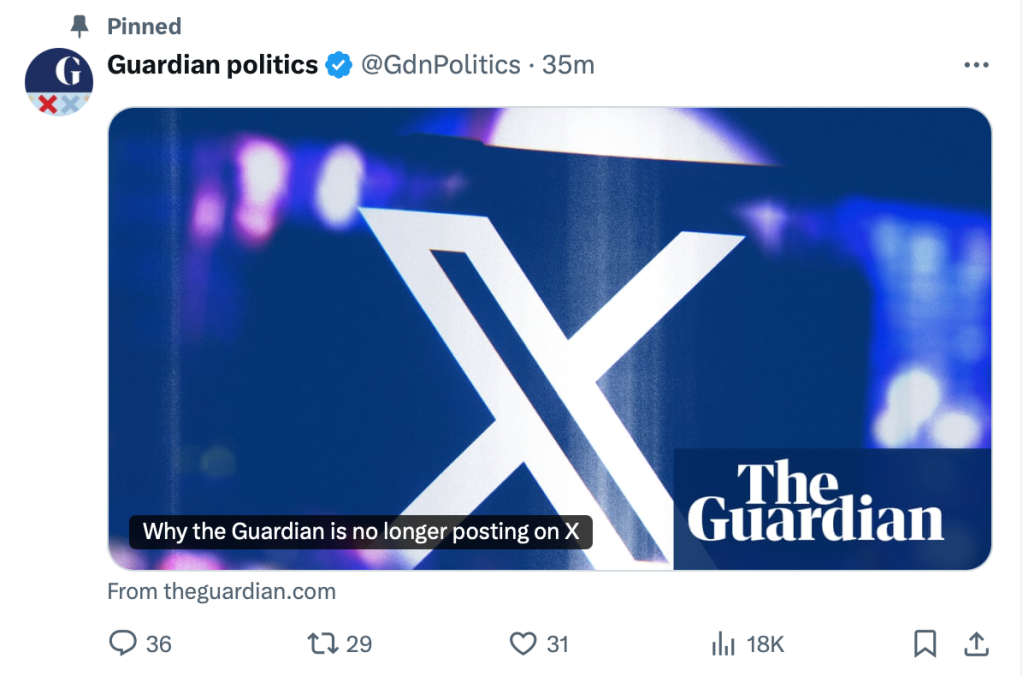
Task: Open the view analytics bar chart icon
Action: tap(723, 644)
